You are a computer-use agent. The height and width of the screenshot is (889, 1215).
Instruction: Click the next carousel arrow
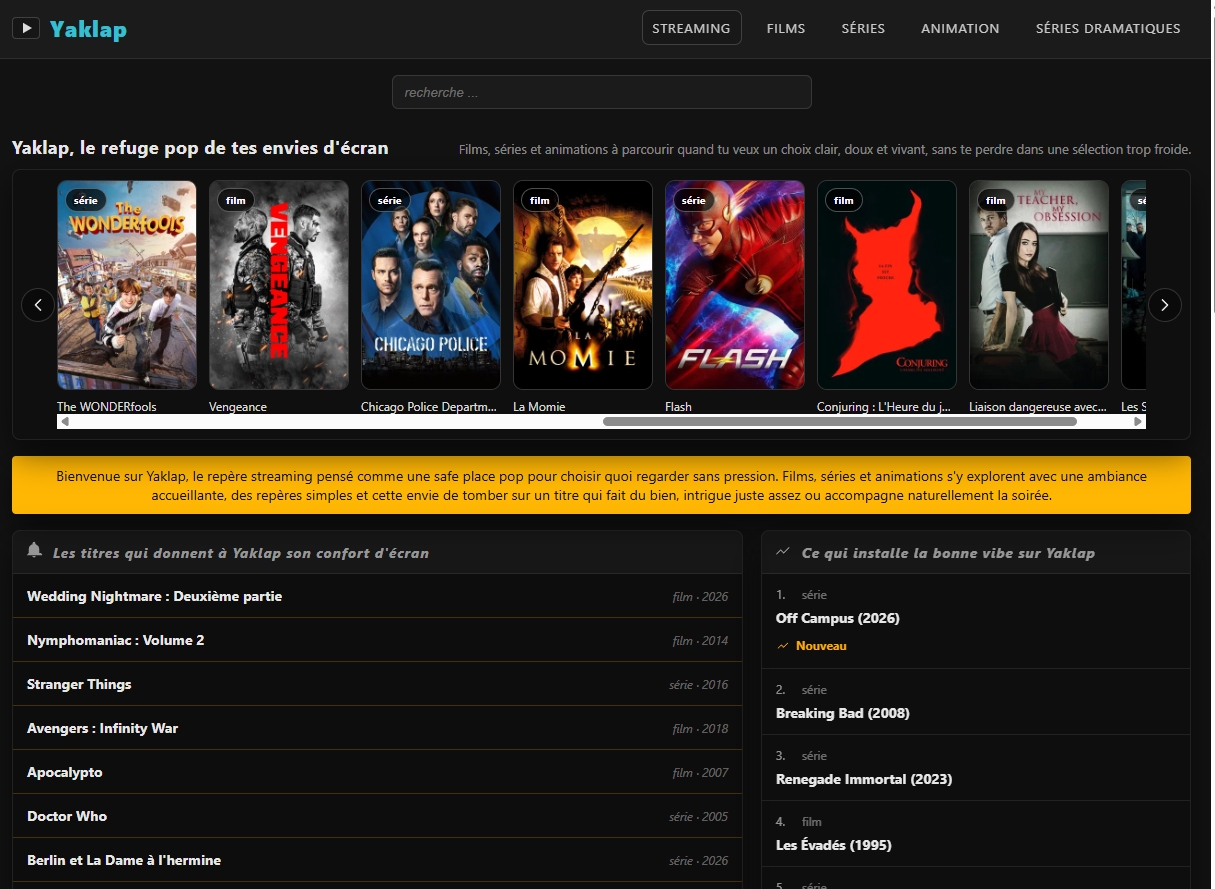click(1165, 305)
